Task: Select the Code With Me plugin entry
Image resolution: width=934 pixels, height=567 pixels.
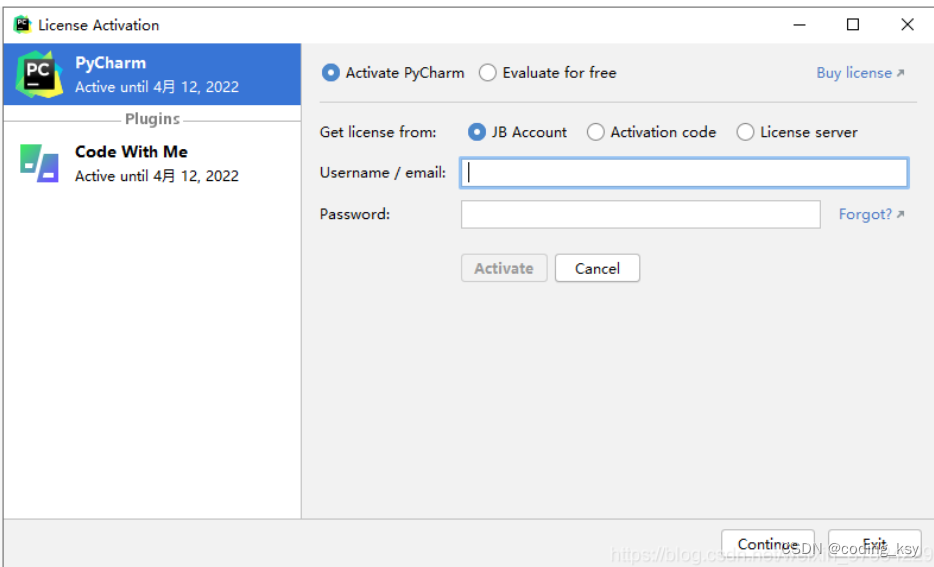Action: [152, 164]
